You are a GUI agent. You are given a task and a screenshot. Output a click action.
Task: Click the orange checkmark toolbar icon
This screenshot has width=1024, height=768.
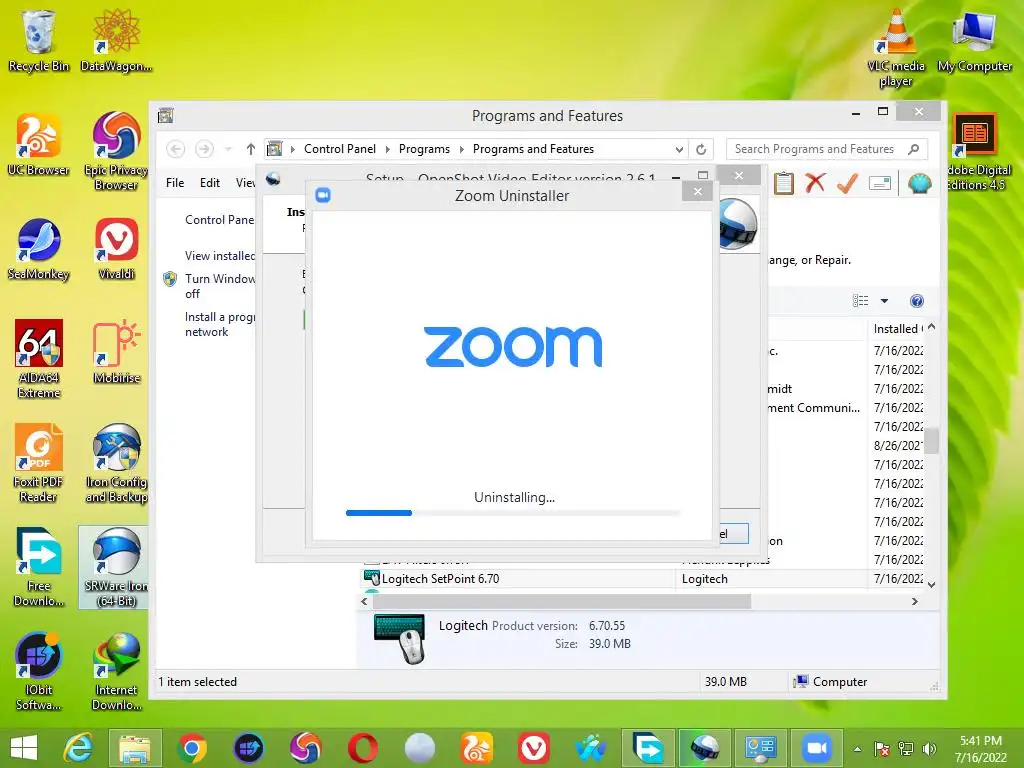(x=847, y=183)
